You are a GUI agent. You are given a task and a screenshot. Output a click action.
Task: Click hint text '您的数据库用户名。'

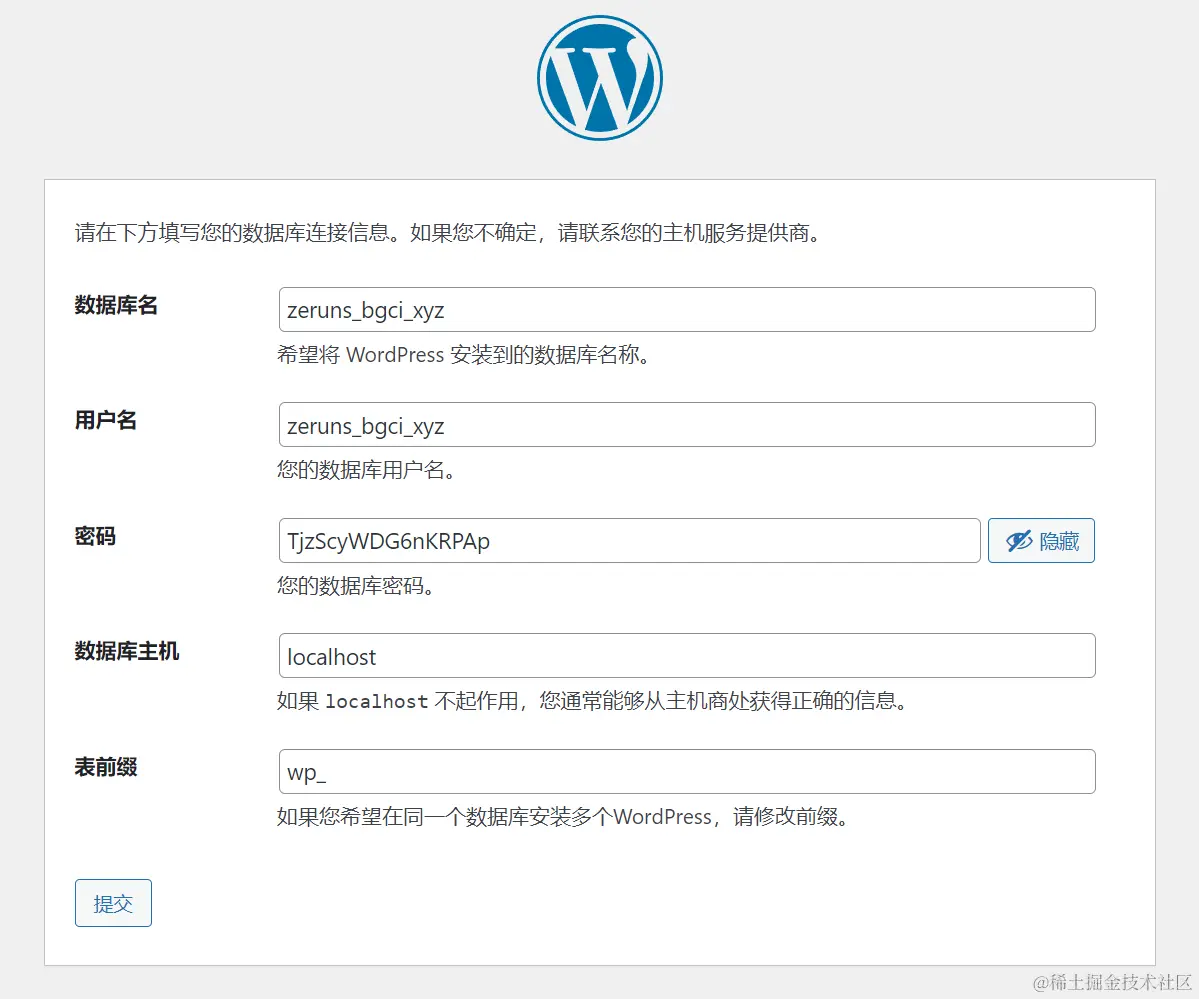tap(366, 470)
